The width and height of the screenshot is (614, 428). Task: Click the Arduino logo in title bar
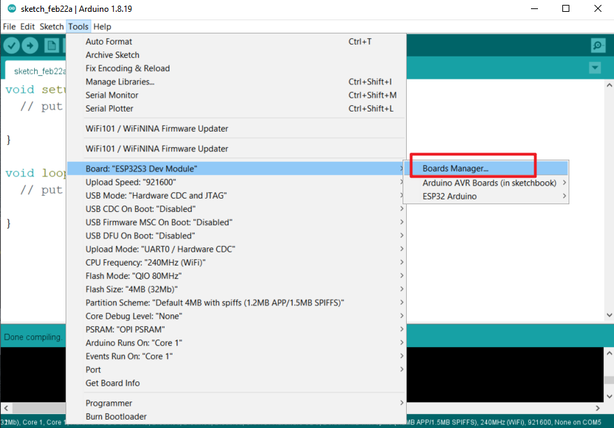click(8, 8)
